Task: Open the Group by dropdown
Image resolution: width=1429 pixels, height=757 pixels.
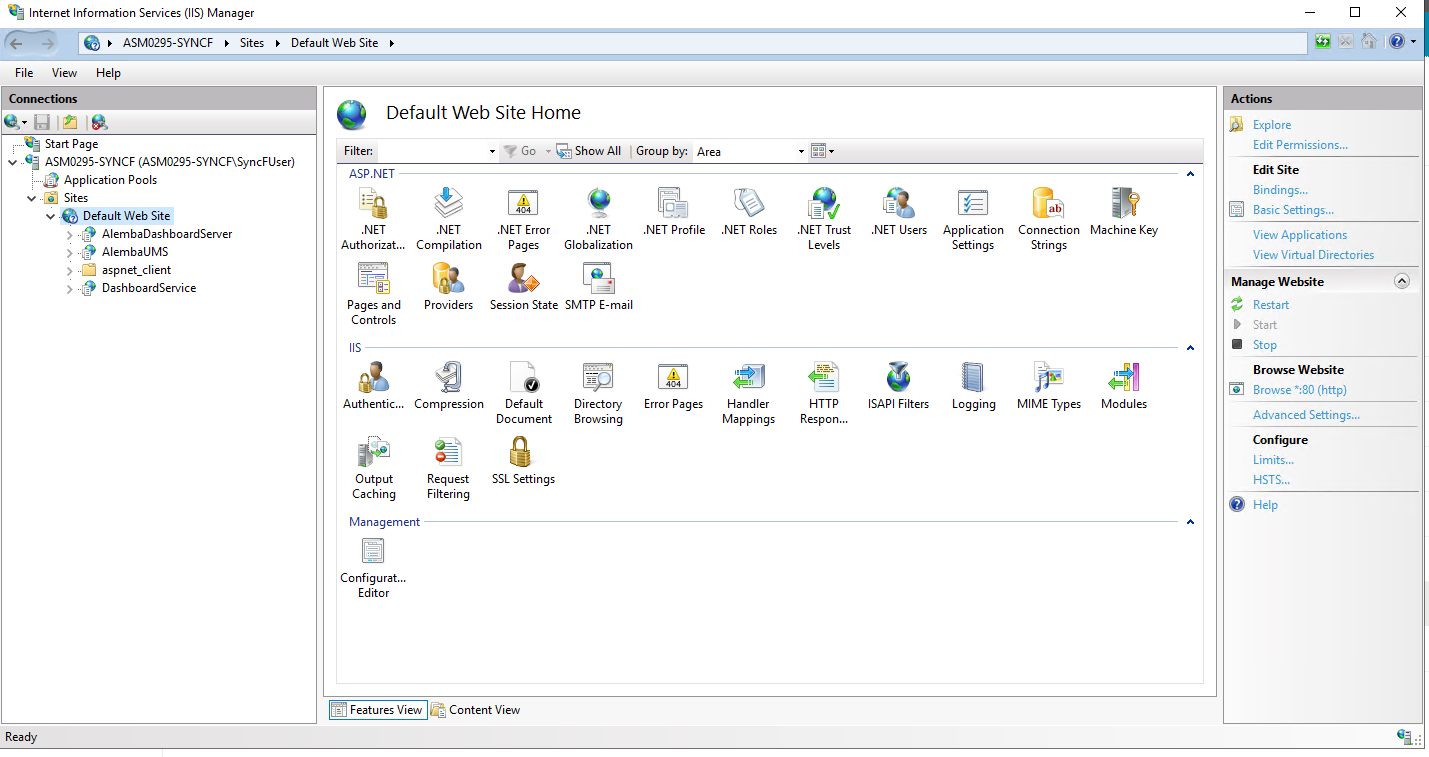Action: point(750,151)
